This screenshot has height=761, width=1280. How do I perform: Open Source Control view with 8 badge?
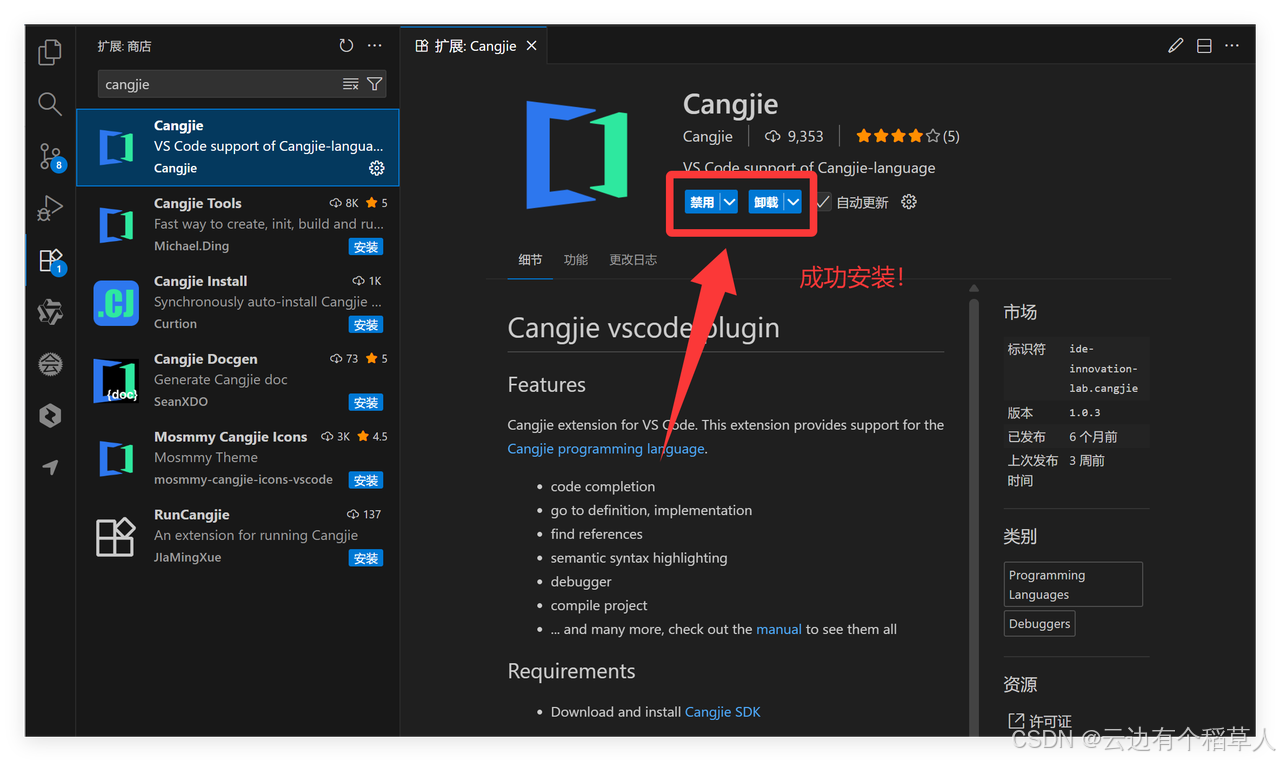(50, 156)
